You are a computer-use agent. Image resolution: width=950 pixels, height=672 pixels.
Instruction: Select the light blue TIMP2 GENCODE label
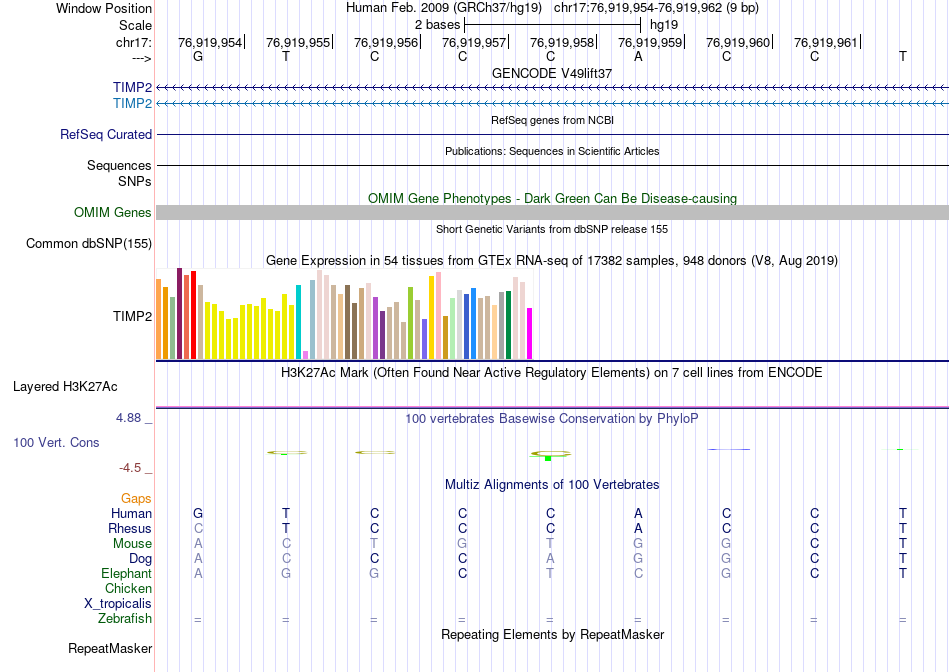132,104
